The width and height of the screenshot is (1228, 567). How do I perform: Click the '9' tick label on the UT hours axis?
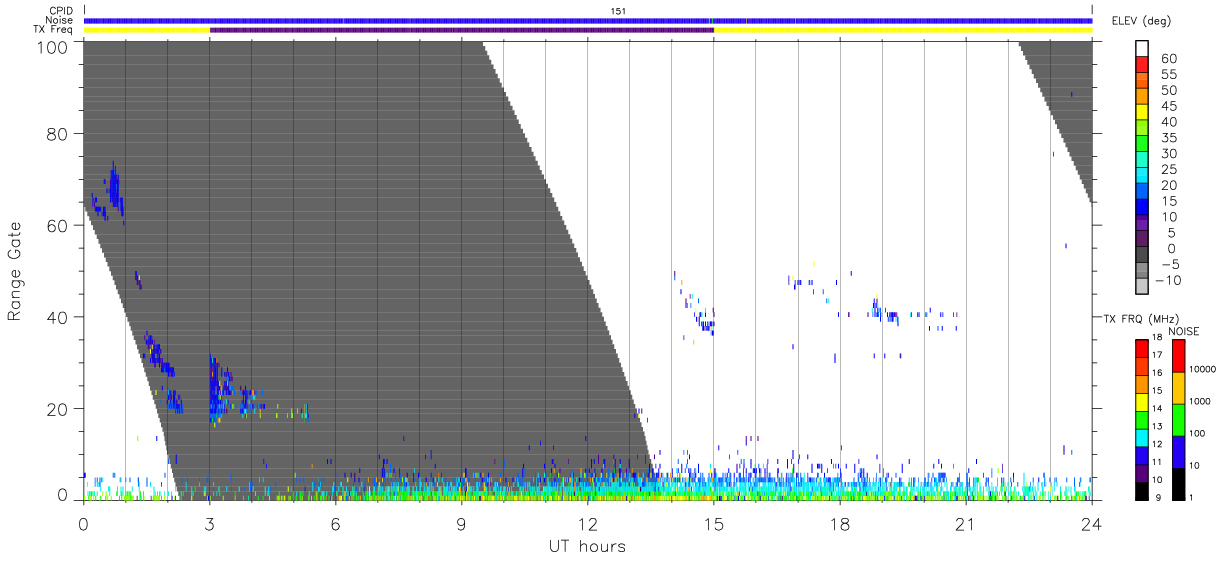[x=461, y=525]
